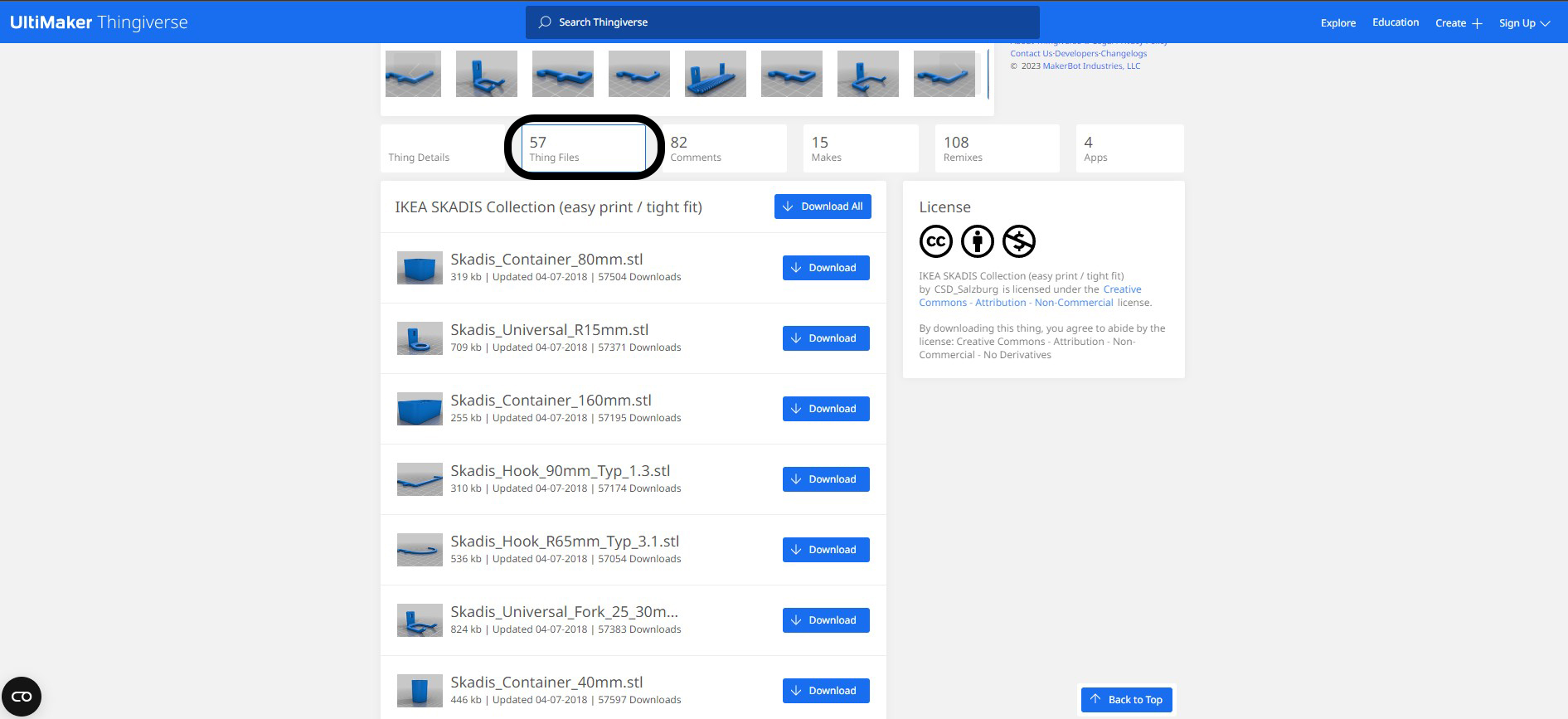Open the Create menu
Screen dimensions: 1568x719
point(1459,23)
